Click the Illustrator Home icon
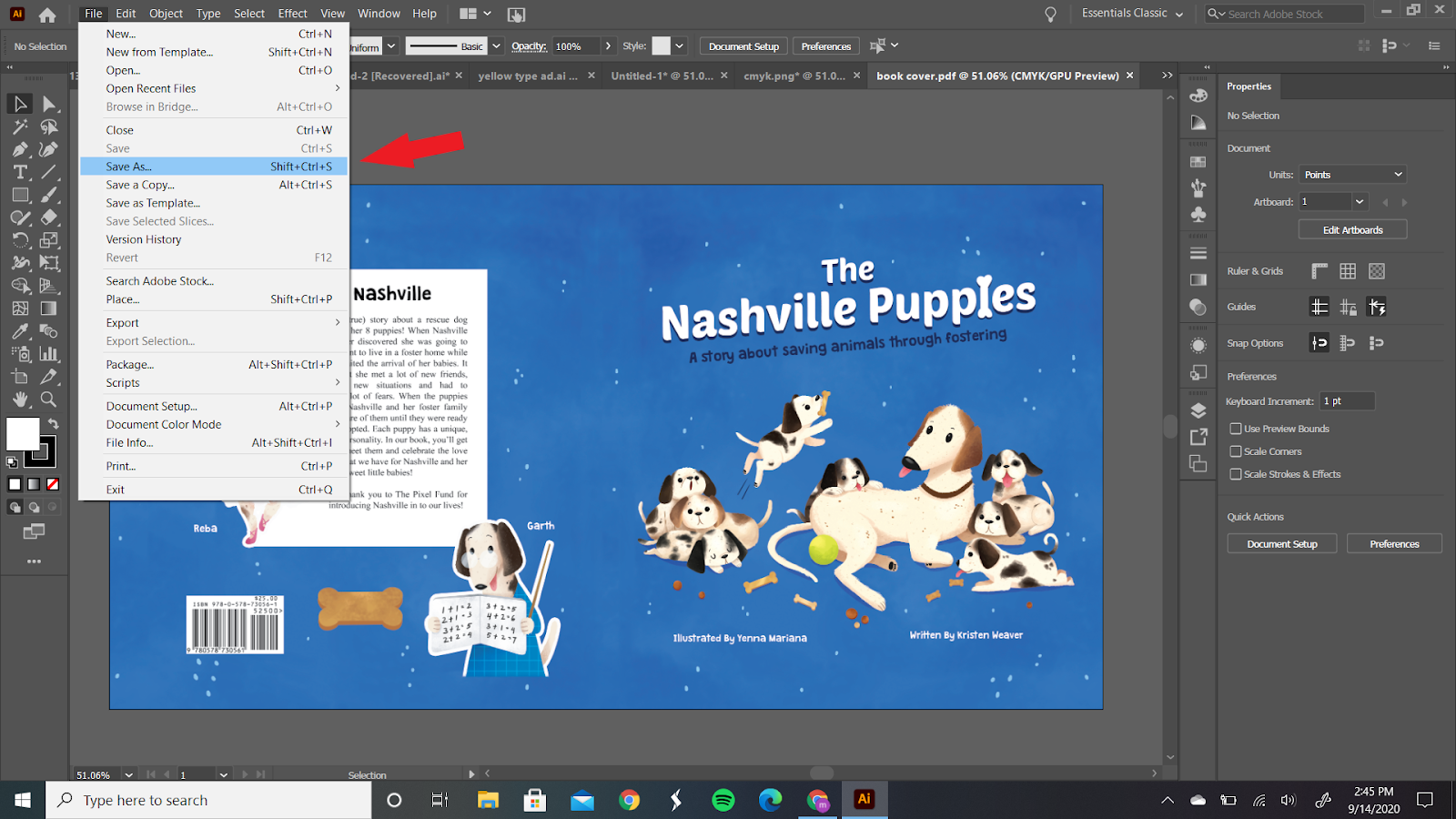Viewport: 1456px width, 819px height. [47, 15]
